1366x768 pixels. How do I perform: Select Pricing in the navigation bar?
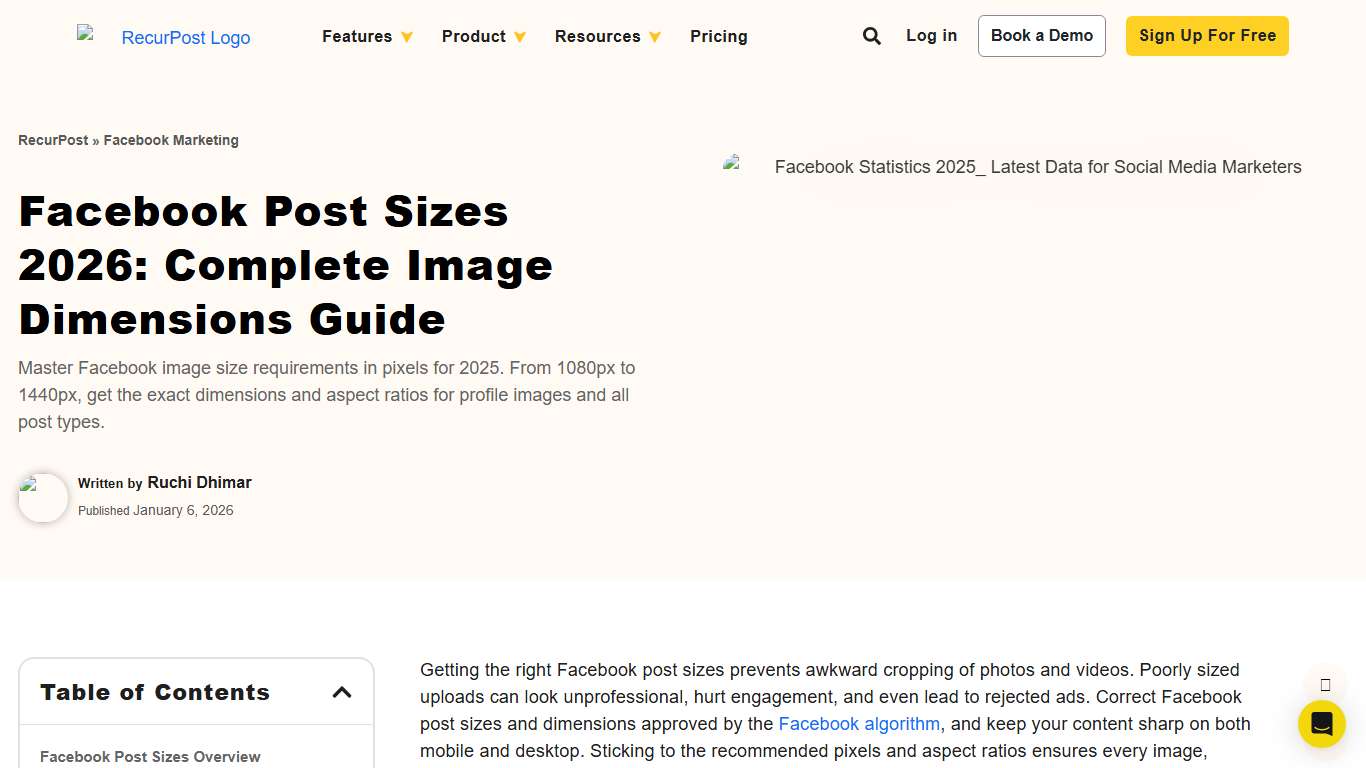point(718,36)
